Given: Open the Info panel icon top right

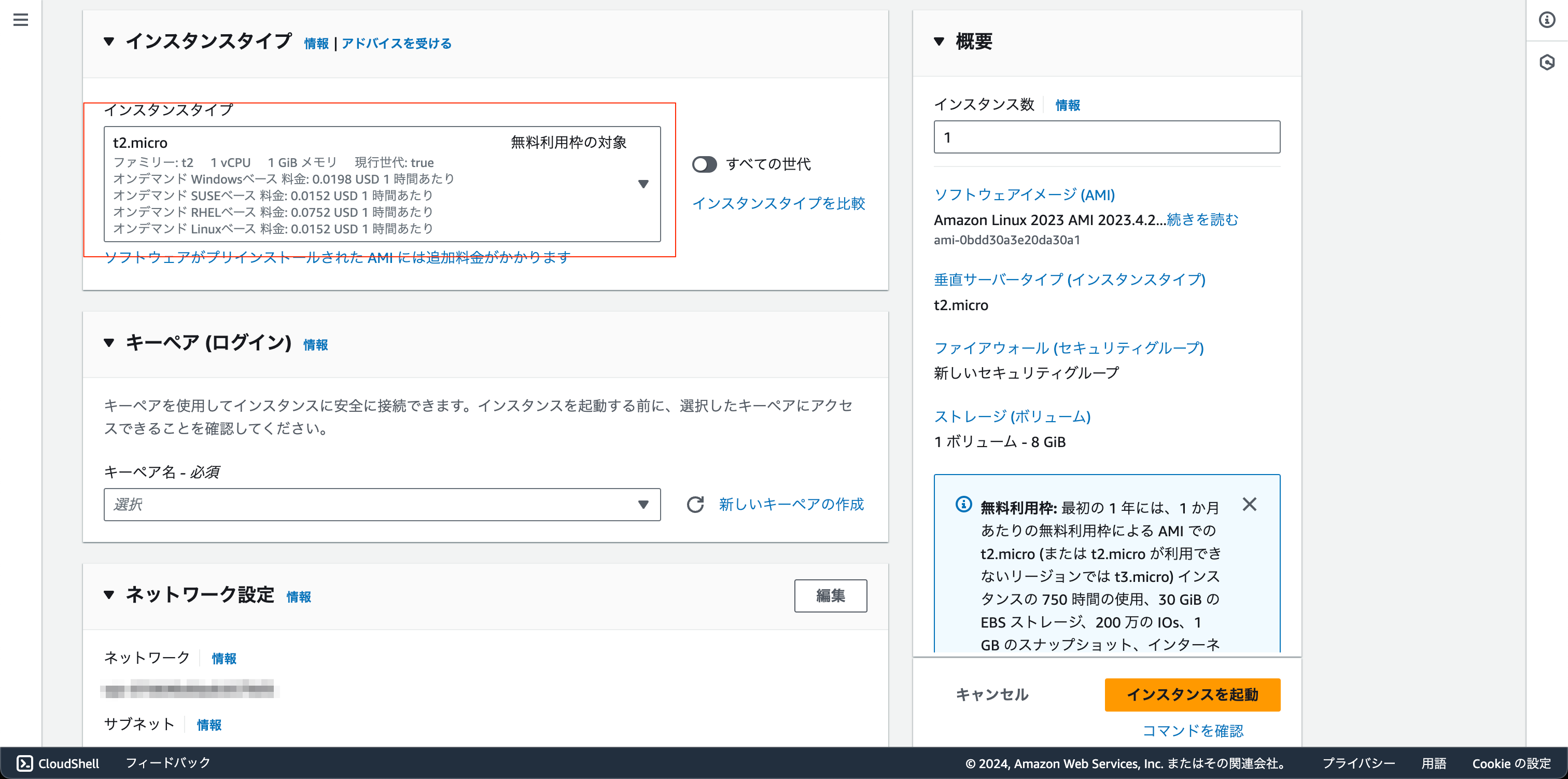Looking at the screenshot, I should click(1547, 20).
